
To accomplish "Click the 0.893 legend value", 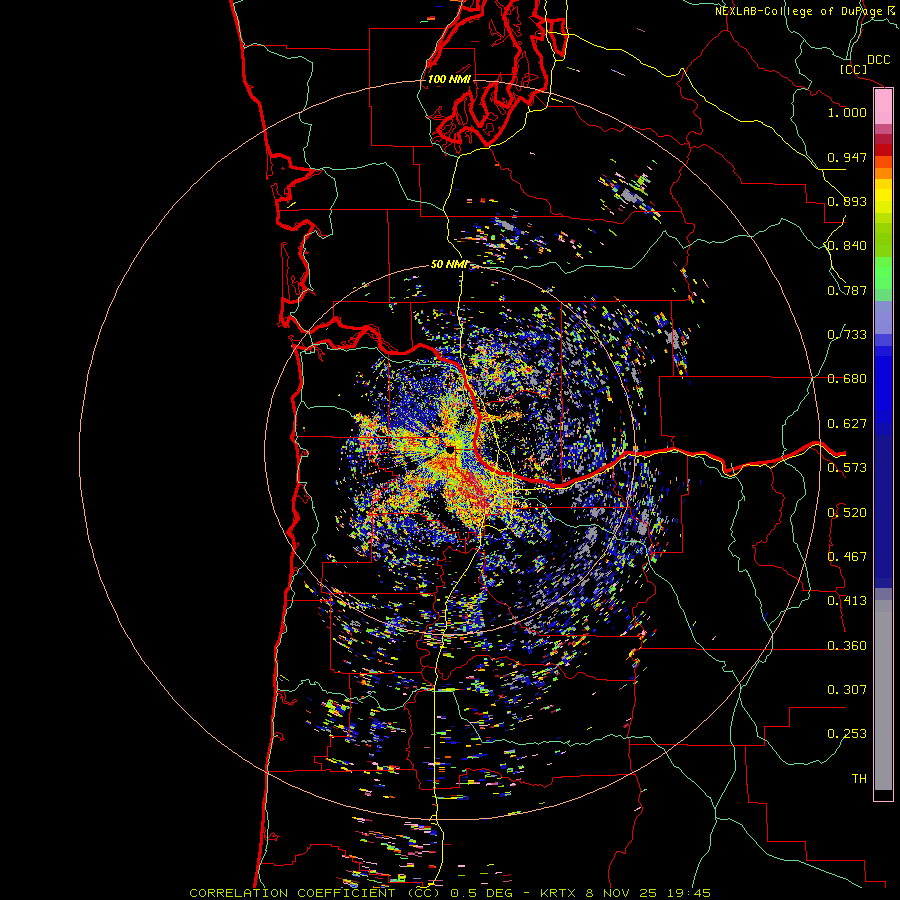I will coord(847,201).
